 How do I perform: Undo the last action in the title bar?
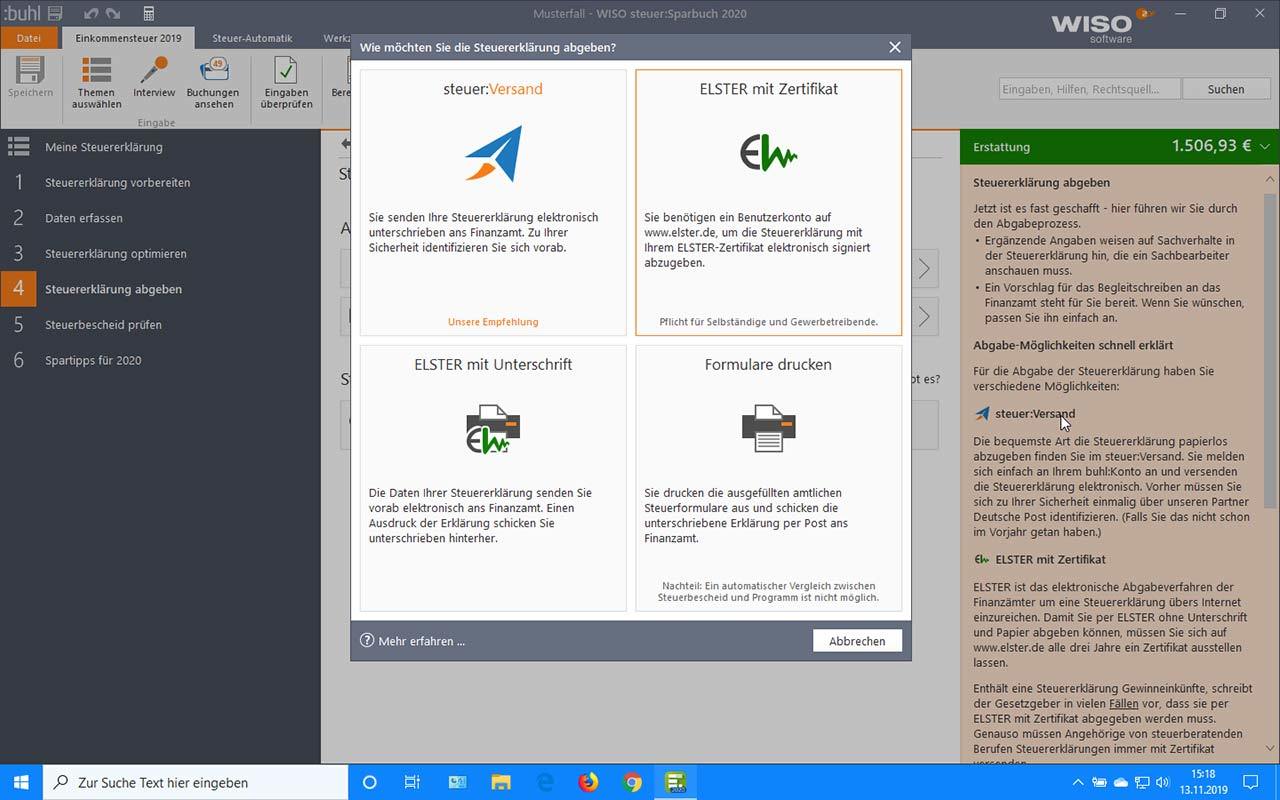coord(91,13)
